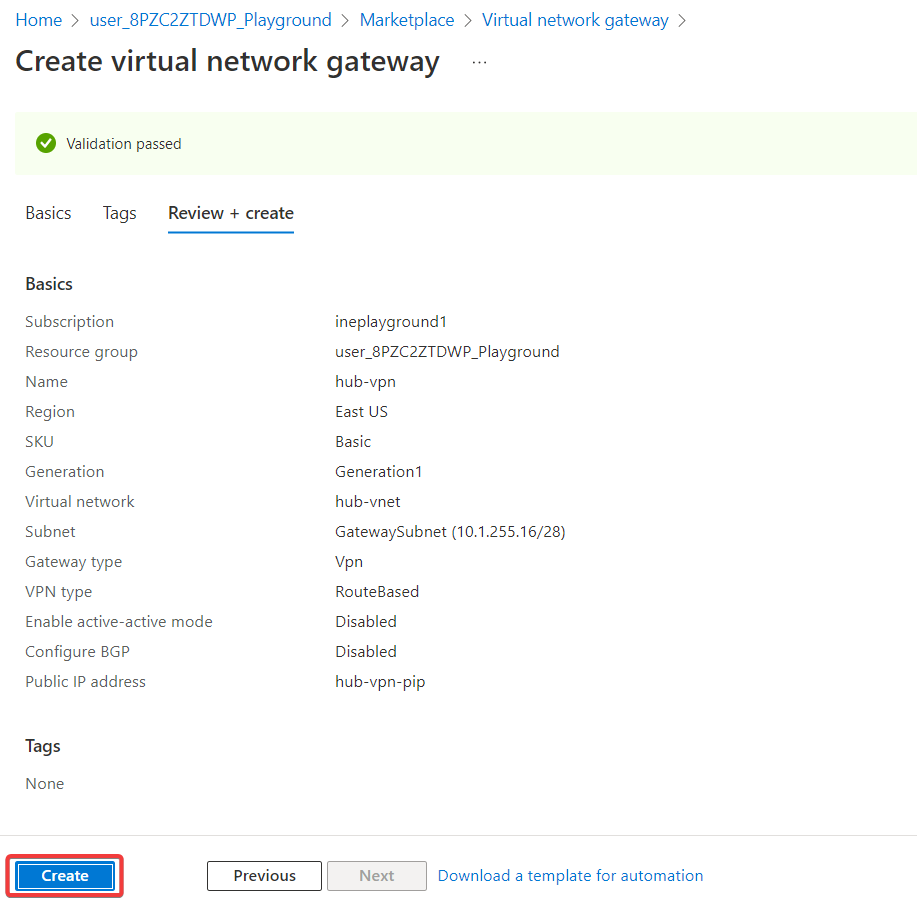Screen dimensions: 917x908
Task: Click the chevron right after Home breadcrumb
Action: (76, 20)
